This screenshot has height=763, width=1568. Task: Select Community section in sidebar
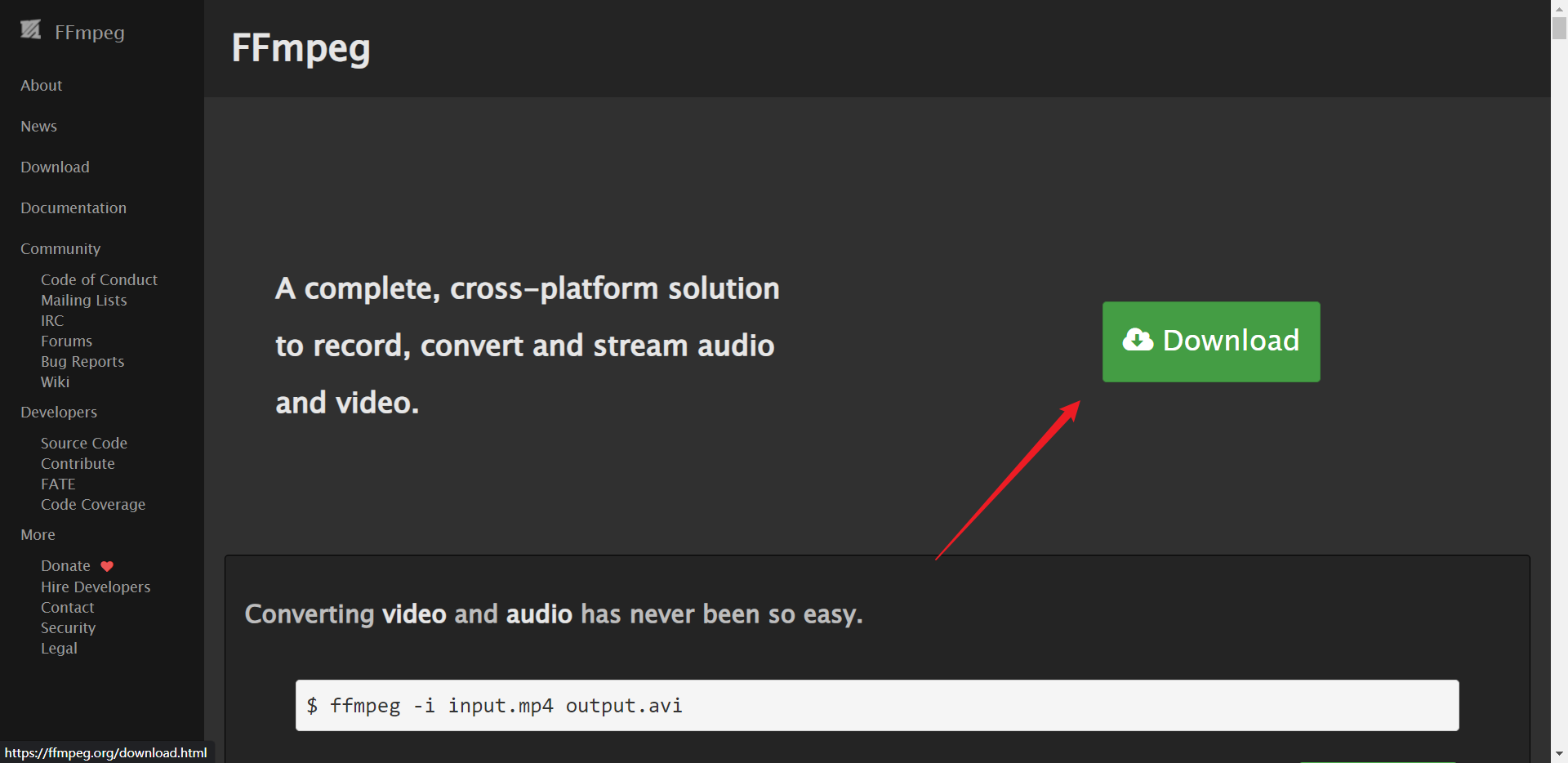click(60, 248)
